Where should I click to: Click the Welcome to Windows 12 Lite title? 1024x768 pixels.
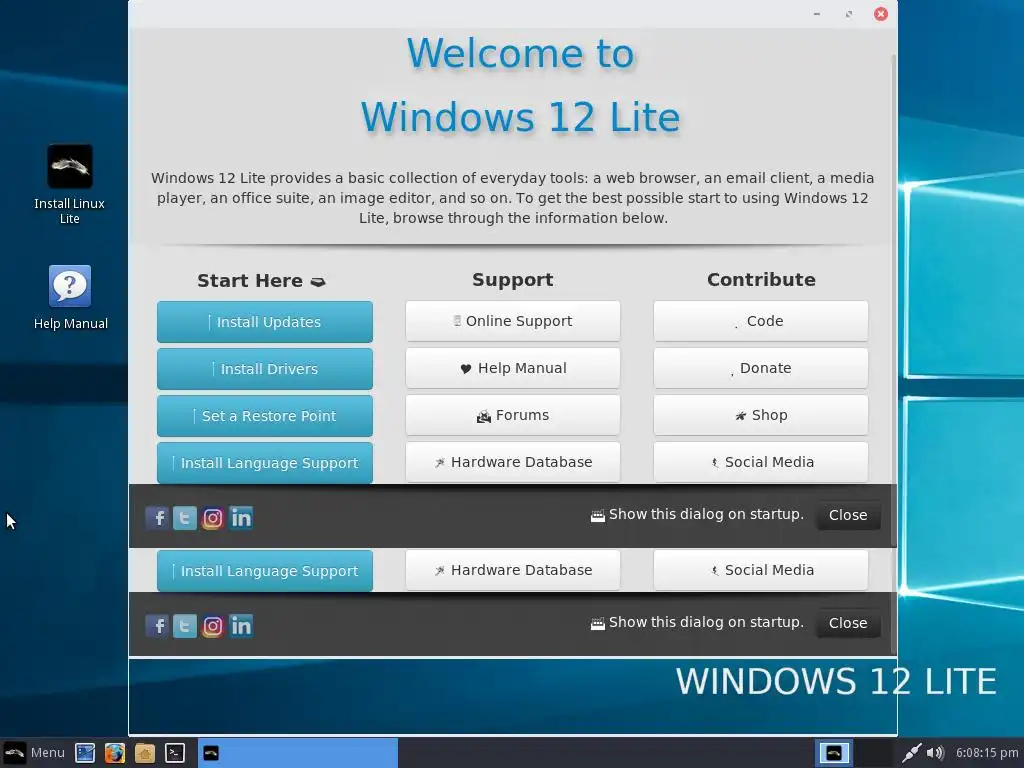[520, 85]
